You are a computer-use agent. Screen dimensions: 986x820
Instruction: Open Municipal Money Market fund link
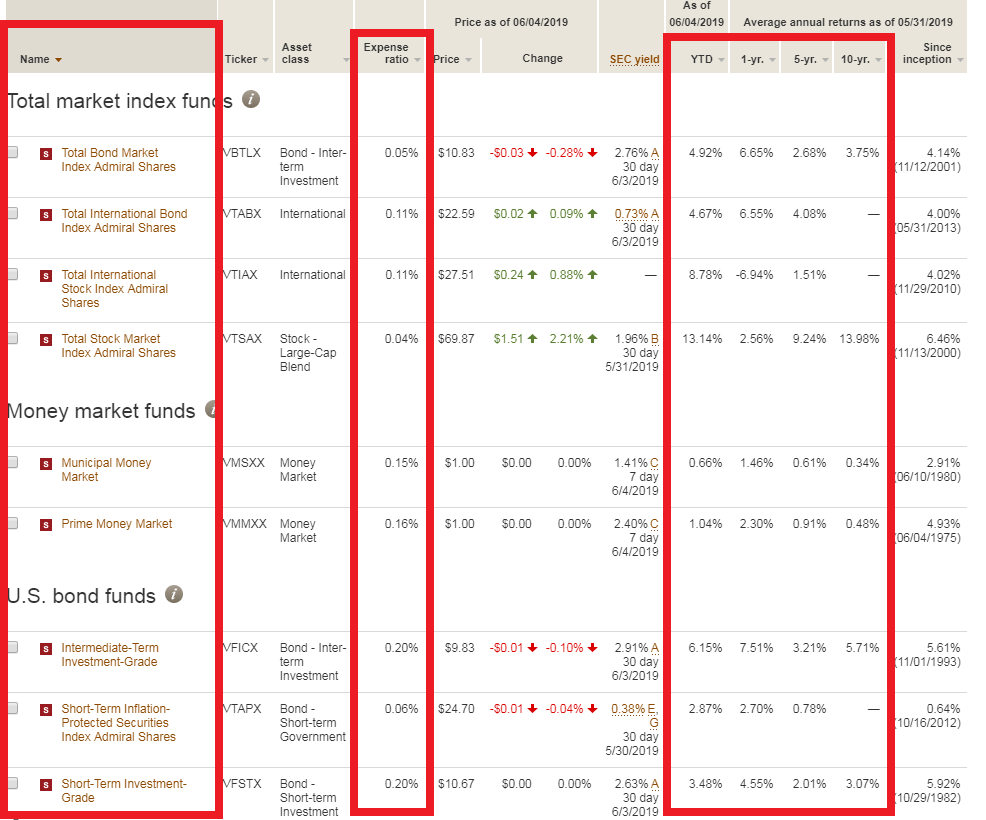(106, 470)
